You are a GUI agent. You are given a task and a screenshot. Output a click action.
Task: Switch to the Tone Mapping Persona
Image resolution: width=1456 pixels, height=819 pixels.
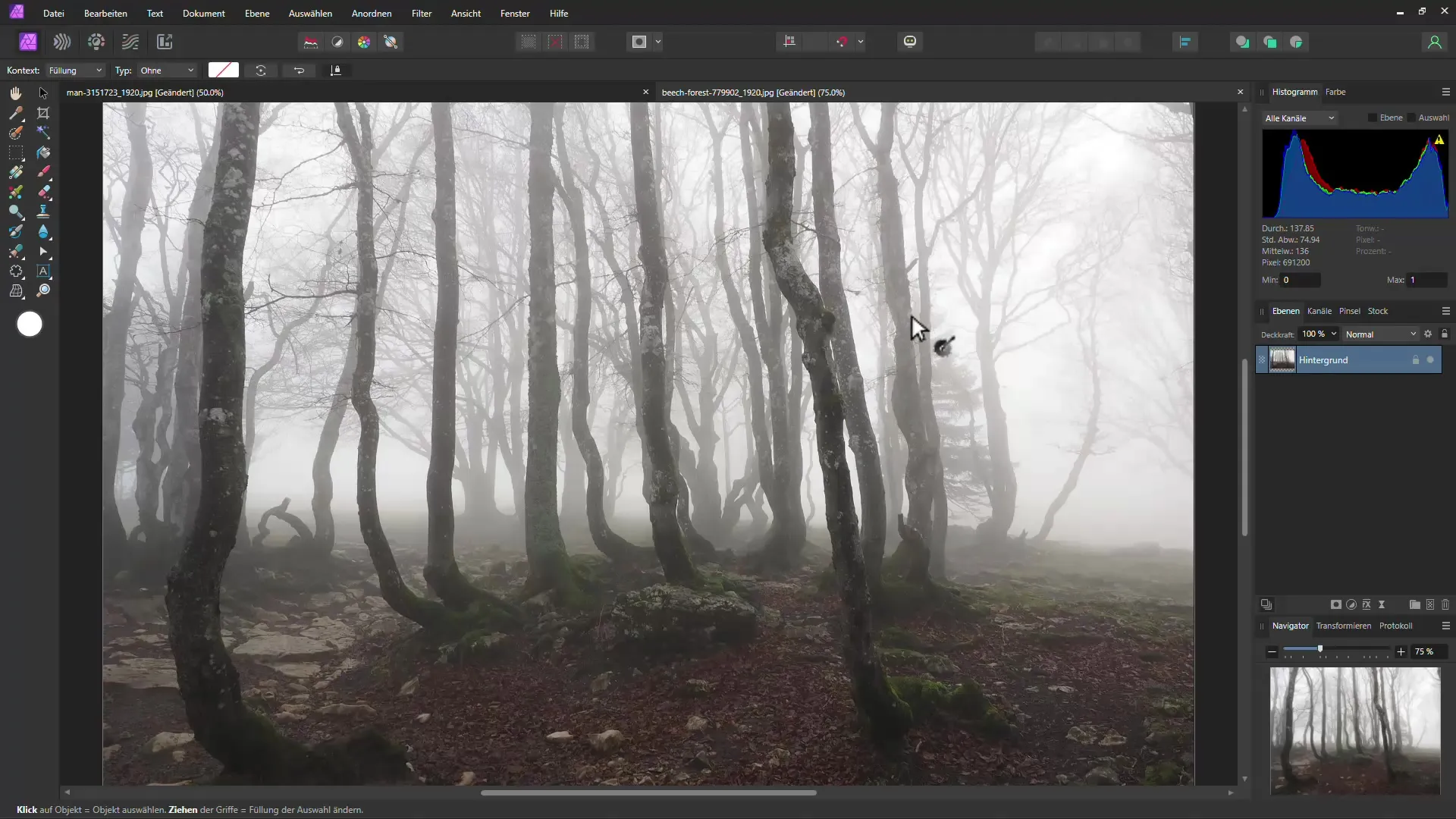130,42
